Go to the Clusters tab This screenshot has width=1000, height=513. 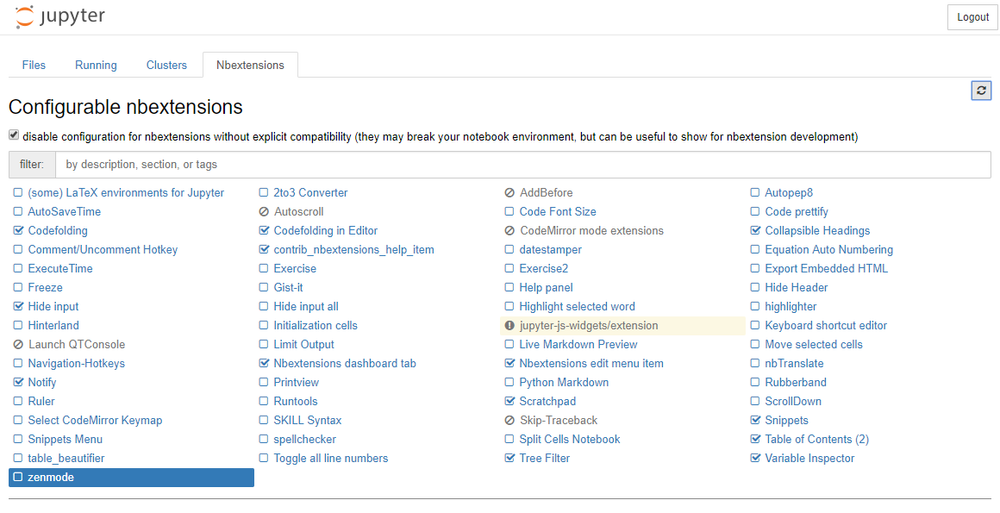click(x=166, y=65)
